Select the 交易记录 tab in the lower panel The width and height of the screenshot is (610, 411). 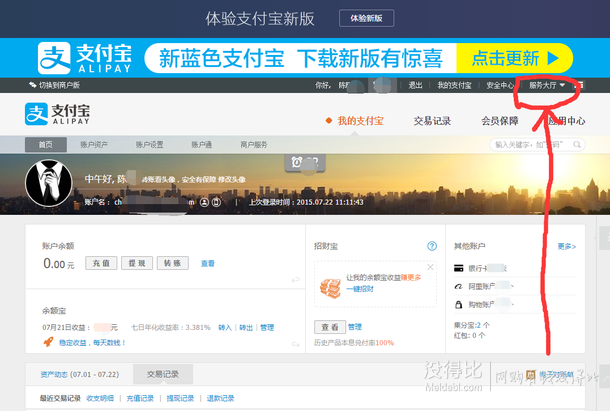coord(163,374)
